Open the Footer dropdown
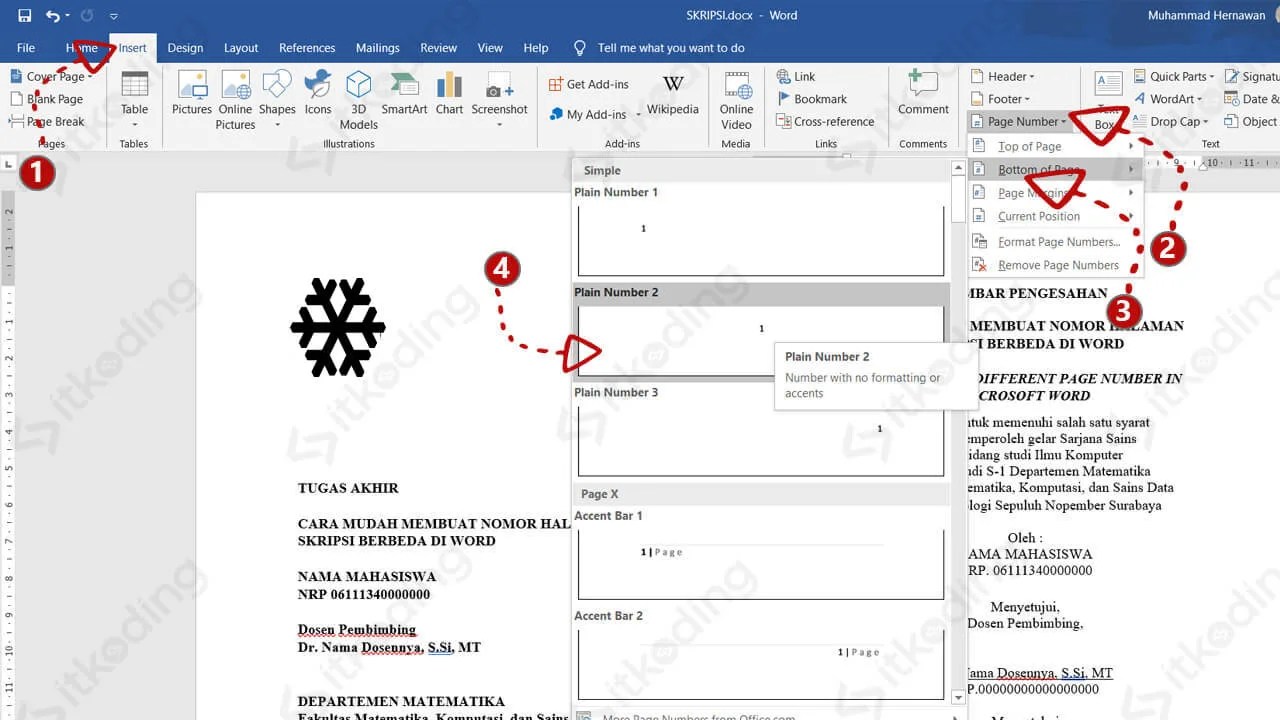 1001,99
